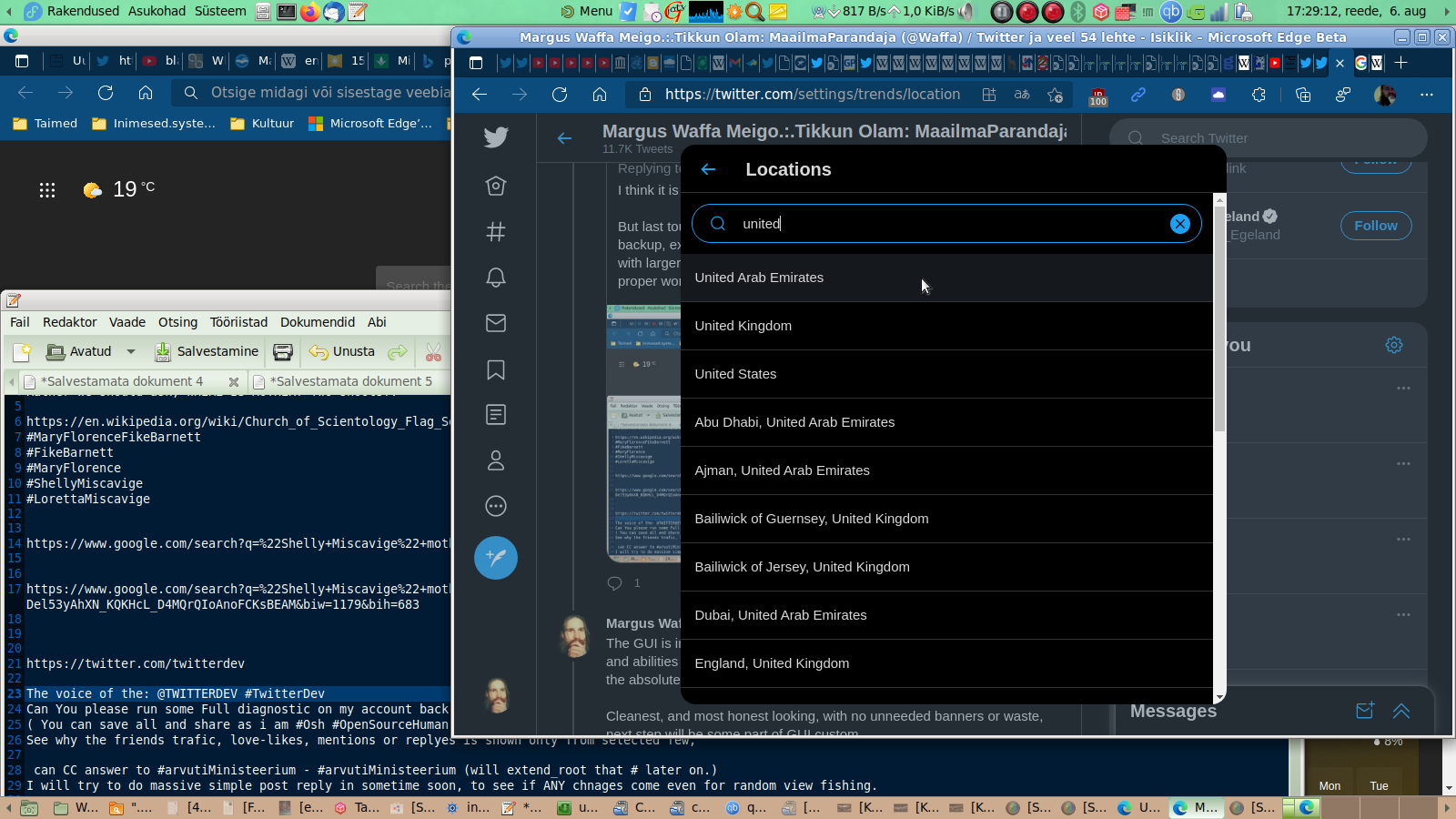Image resolution: width=1456 pixels, height=819 pixels.
Task: Start a new message in Messages drawer
Action: pos(1365,711)
